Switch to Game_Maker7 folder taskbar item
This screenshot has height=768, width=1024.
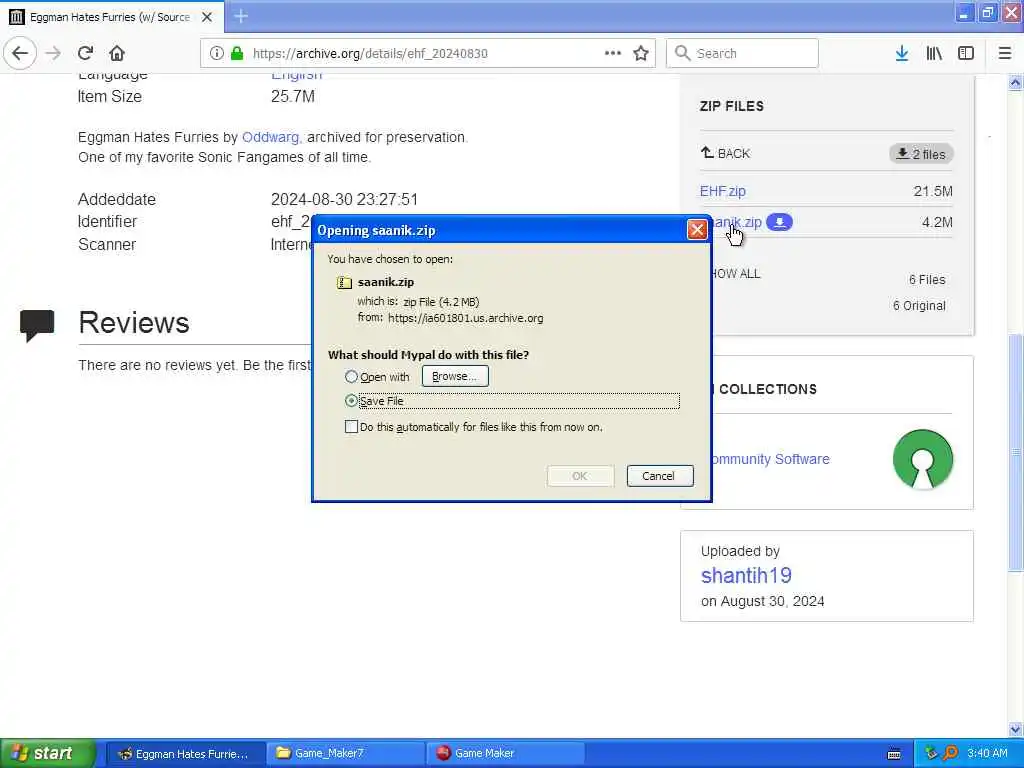tap(346, 754)
